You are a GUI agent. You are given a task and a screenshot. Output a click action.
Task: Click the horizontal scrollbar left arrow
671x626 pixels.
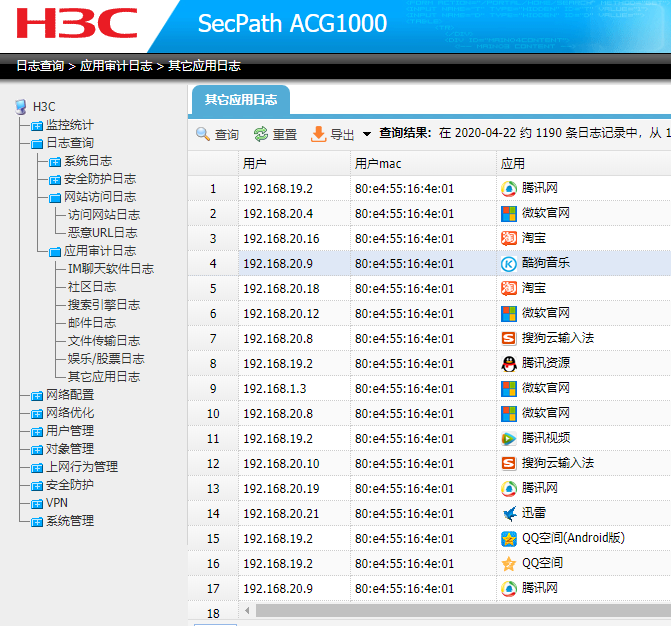(x=247, y=611)
